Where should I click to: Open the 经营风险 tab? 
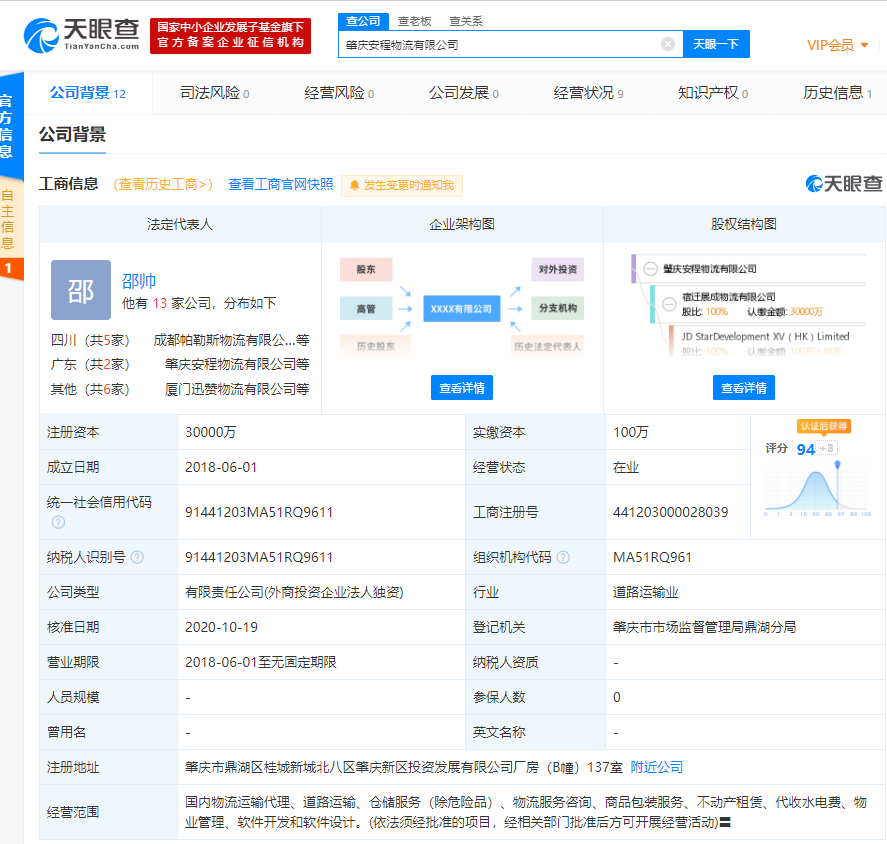click(339, 93)
